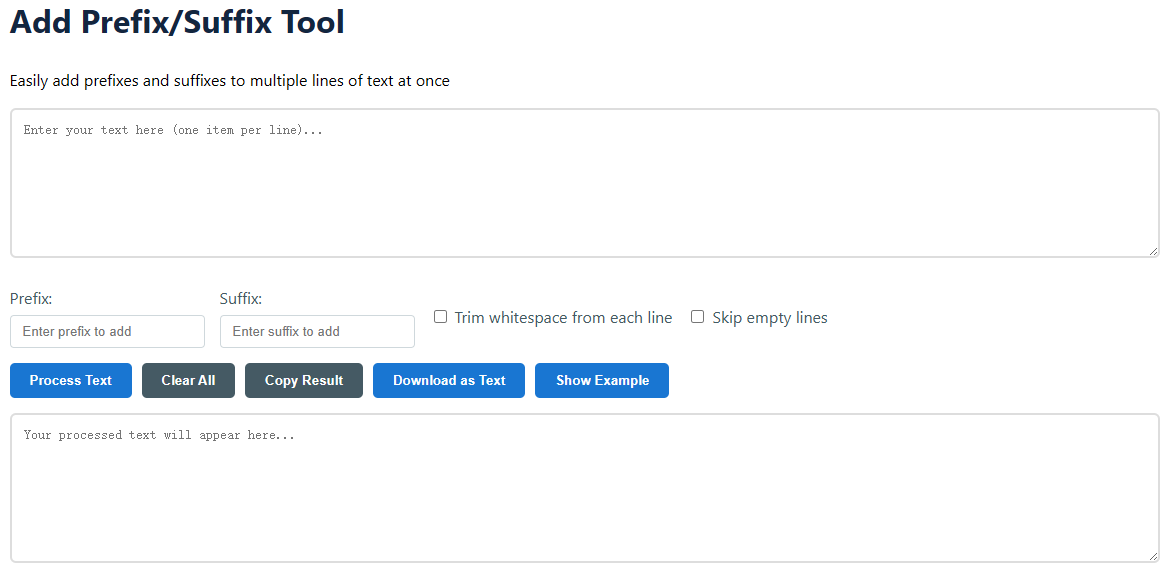Load sample data with Show Example
This screenshot has width=1176, height=575.
602,380
